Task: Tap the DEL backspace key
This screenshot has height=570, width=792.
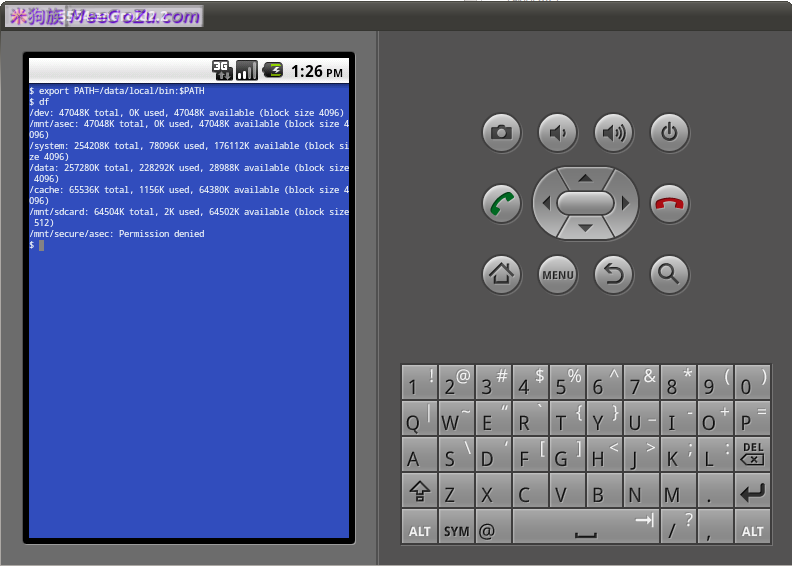Action: 753,454
